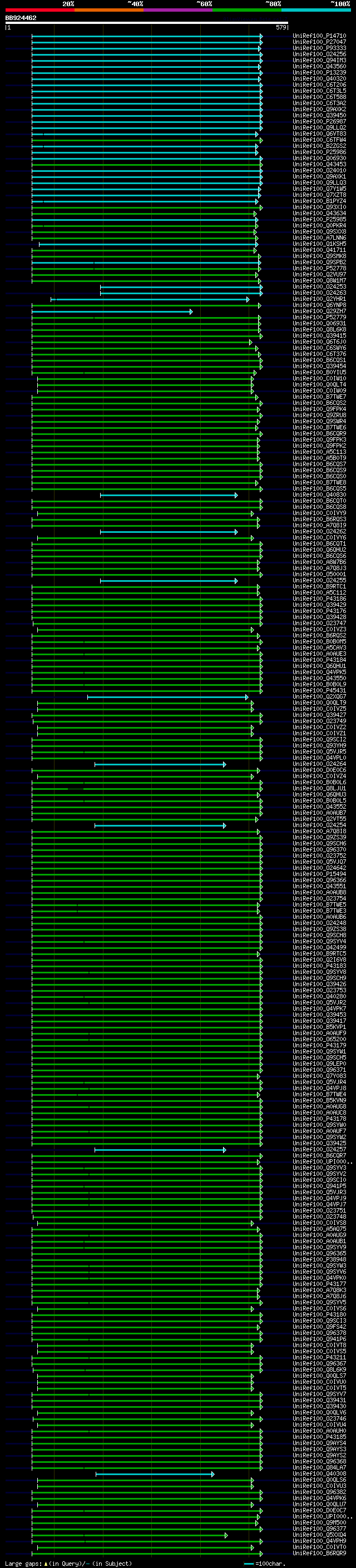
Task: Click the green ~80% identity legend segment
Action: (247, 10)
